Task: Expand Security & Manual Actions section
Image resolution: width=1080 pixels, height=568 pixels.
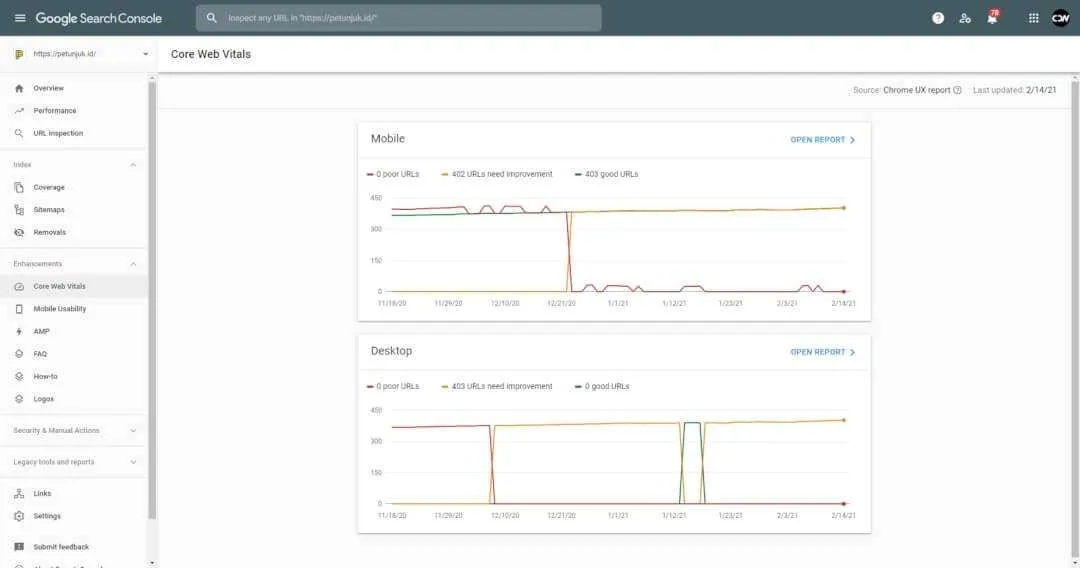Action: tap(133, 431)
